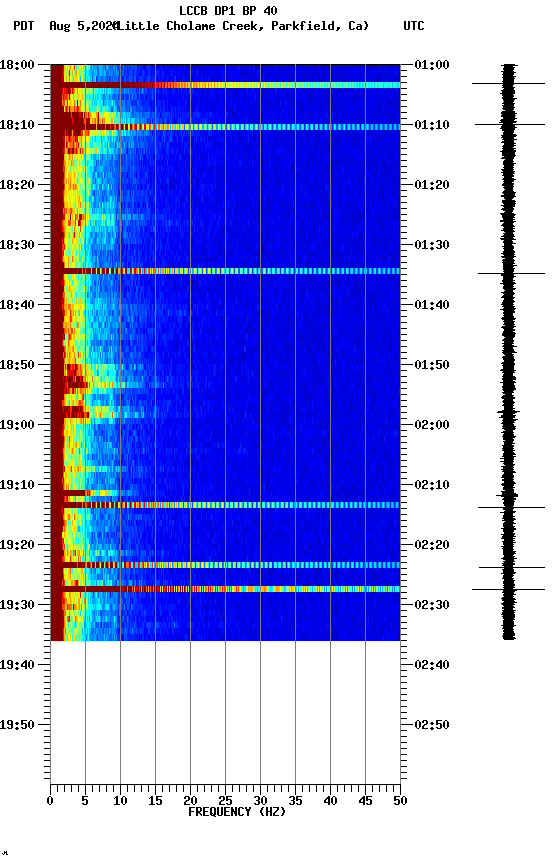Click the '10' frequency axis label
552x864 pixels.
pos(120,802)
